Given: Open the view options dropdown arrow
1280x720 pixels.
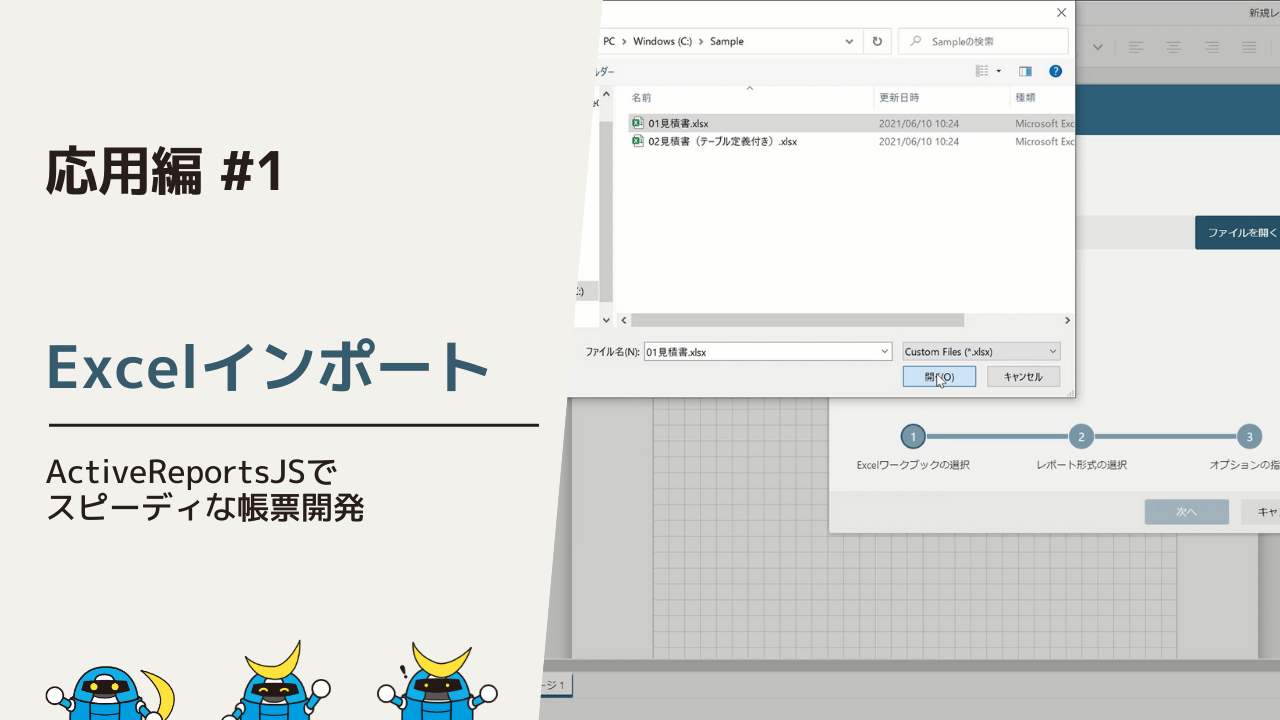Looking at the screenshot, I should (x=998, y=71).
